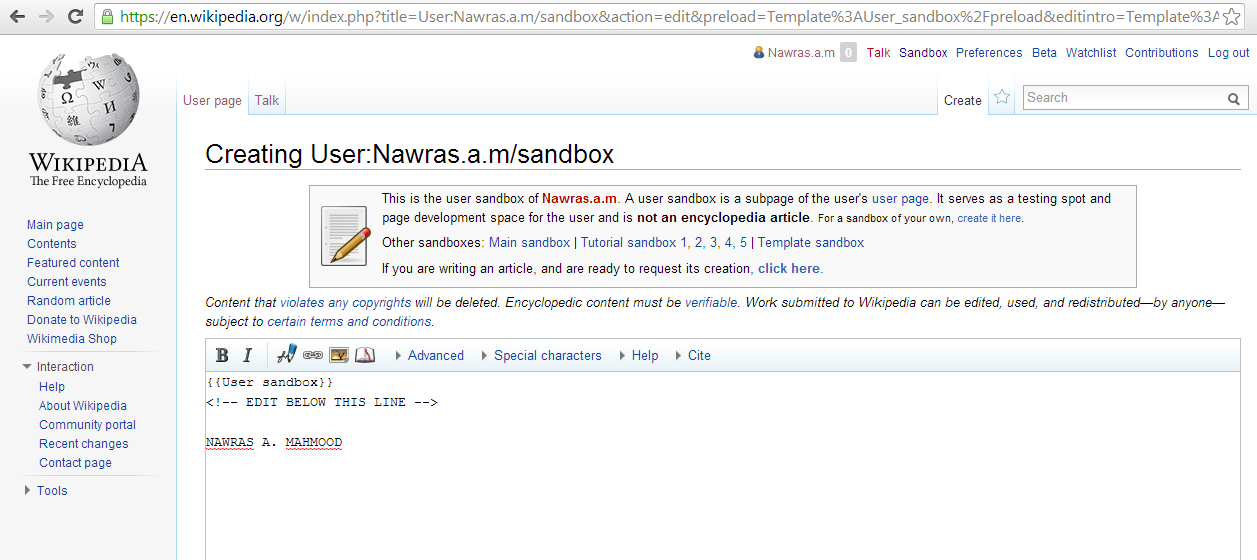This screenshot has height=560, width=1257.
Task: Open a Random article
Action: [x=69, y=301]
